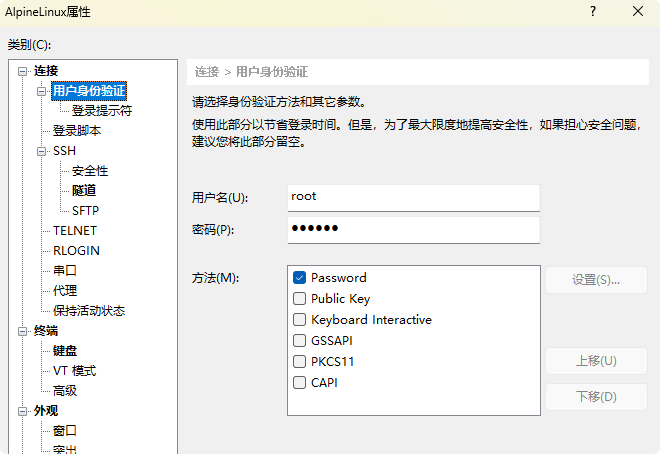
Task: Collapse the 终端 tree node
Action: pyautogui.click(x=23, y=331)
